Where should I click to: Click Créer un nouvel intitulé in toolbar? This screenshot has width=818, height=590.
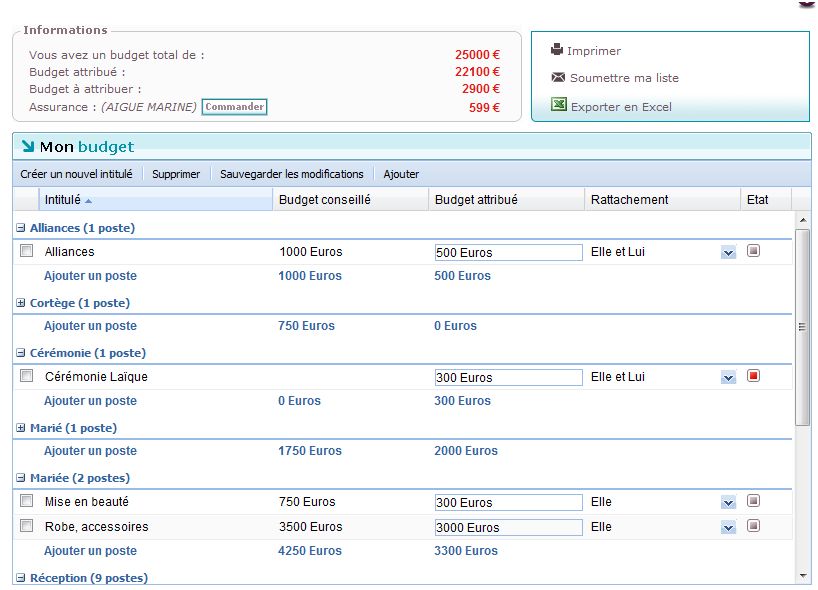click(x=76, y=174)
